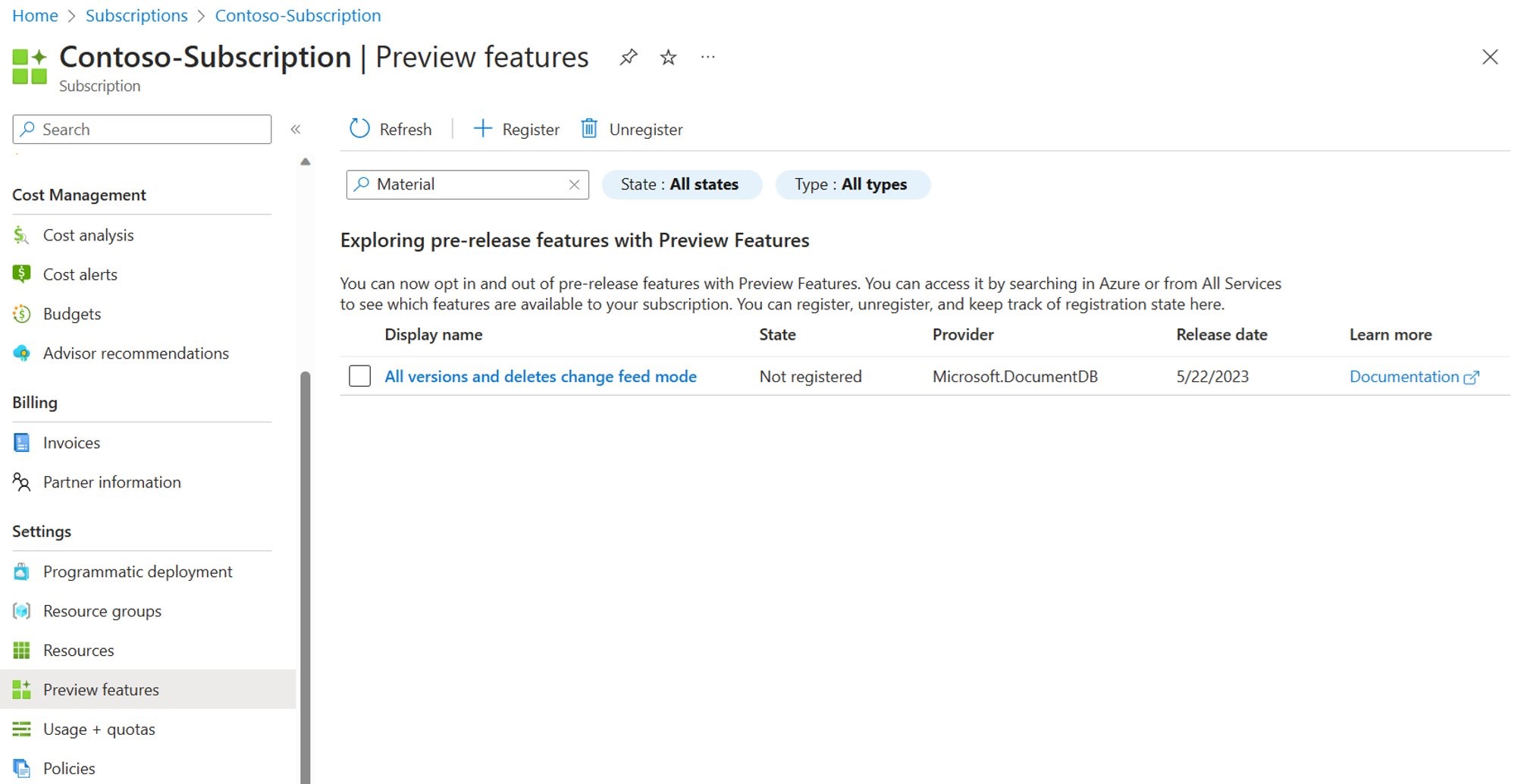Click the sidebar scroll up arrow
Screen dimensions: 1524x784
pos(306,162)
